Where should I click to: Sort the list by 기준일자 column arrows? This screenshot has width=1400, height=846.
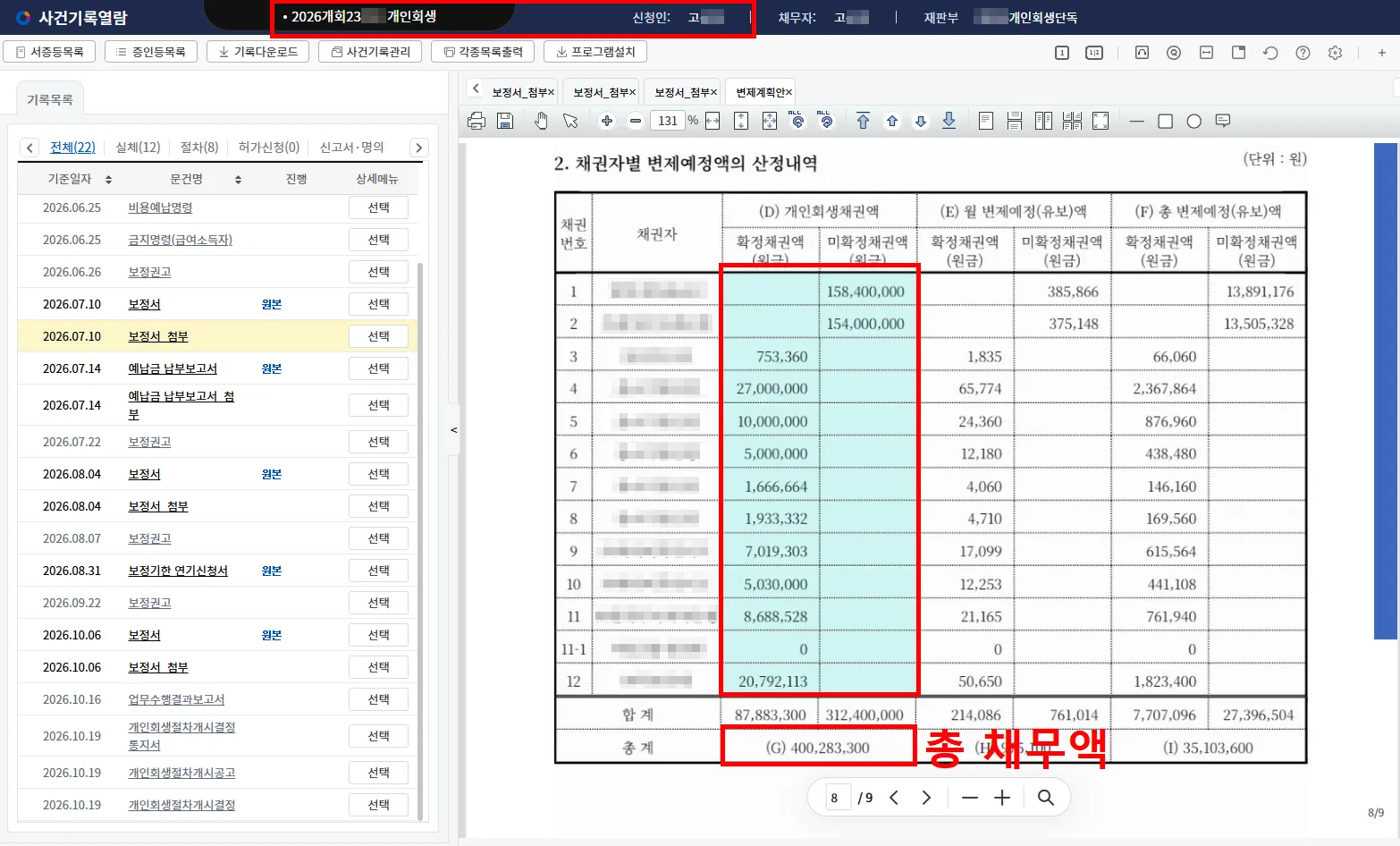(108, 180)
